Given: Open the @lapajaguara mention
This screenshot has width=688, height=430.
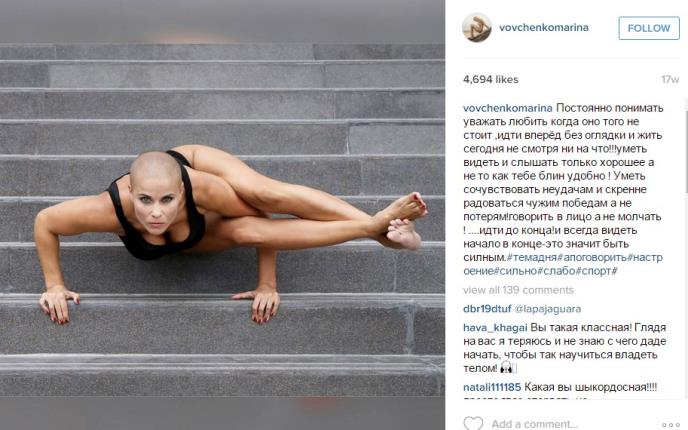Looking at the screenshot, I should point(548,309).
